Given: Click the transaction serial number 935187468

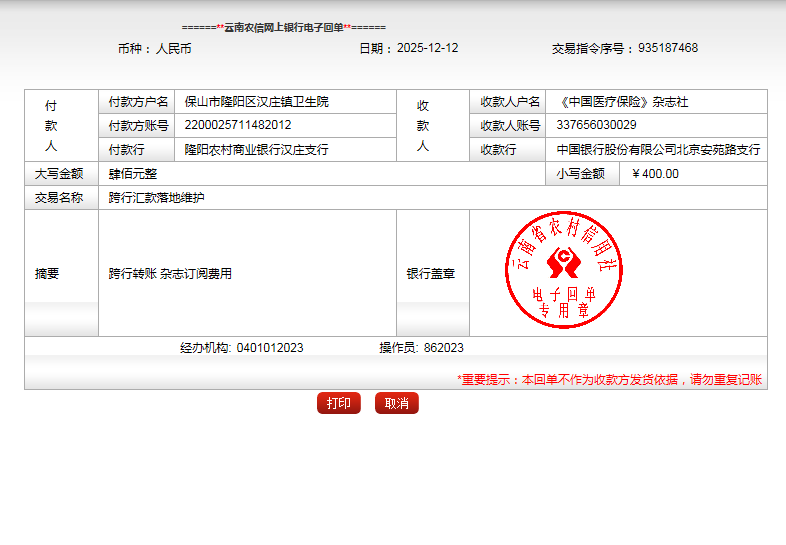Looking at the screenshot, I should coord(668,48).
